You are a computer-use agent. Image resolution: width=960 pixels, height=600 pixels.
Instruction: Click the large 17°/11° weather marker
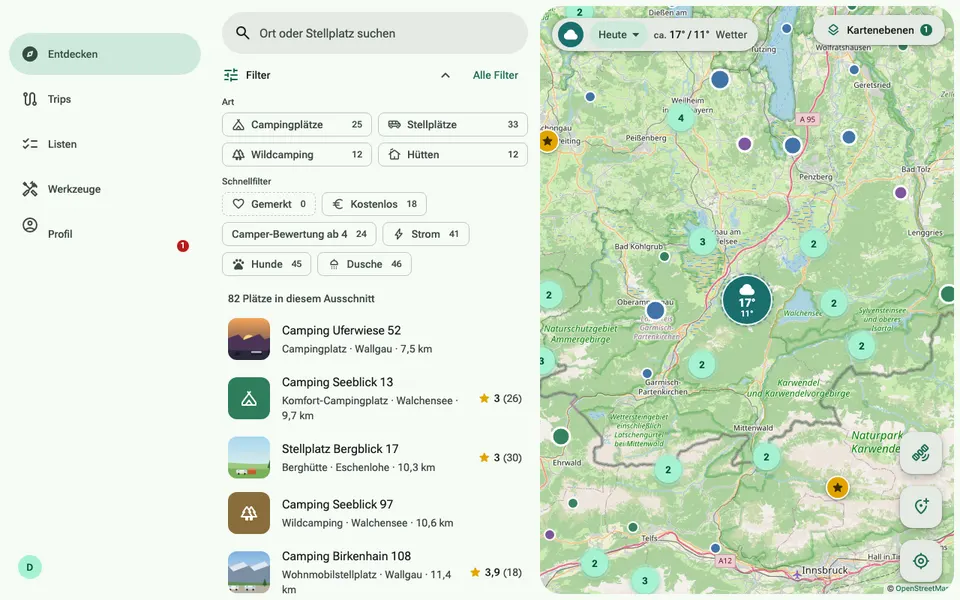(x=746, y=300)
